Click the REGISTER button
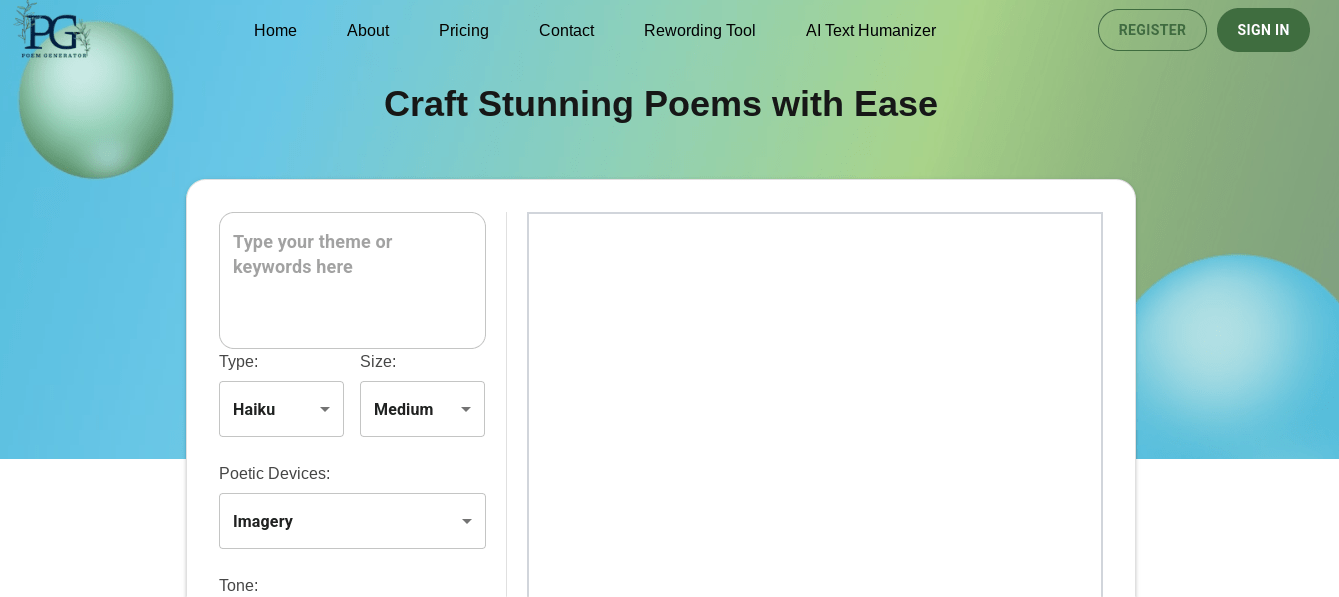The width and height of the screenshot is (1339, 597). [1152, 30]
